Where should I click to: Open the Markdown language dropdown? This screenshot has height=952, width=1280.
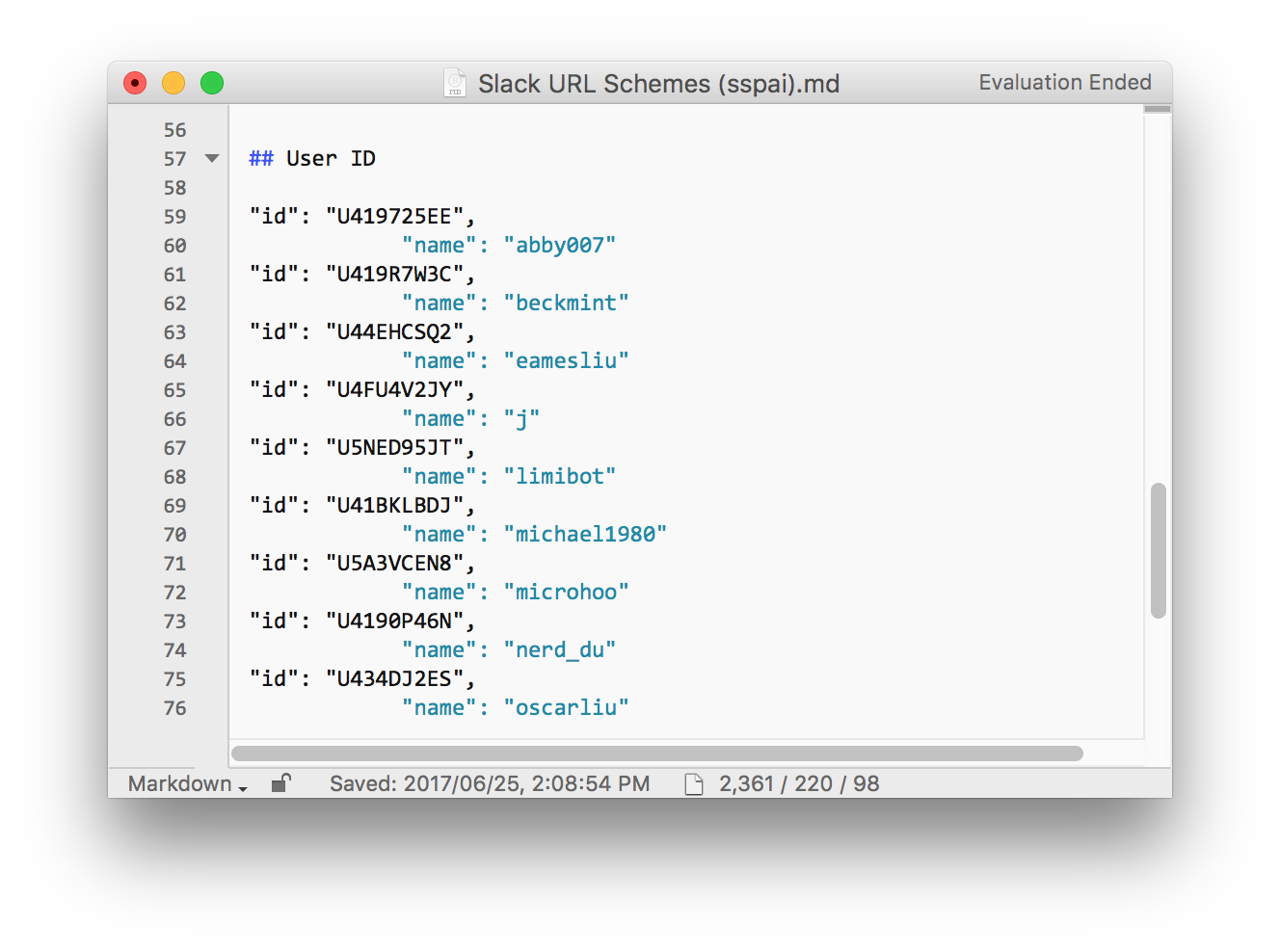pos(187,784)
